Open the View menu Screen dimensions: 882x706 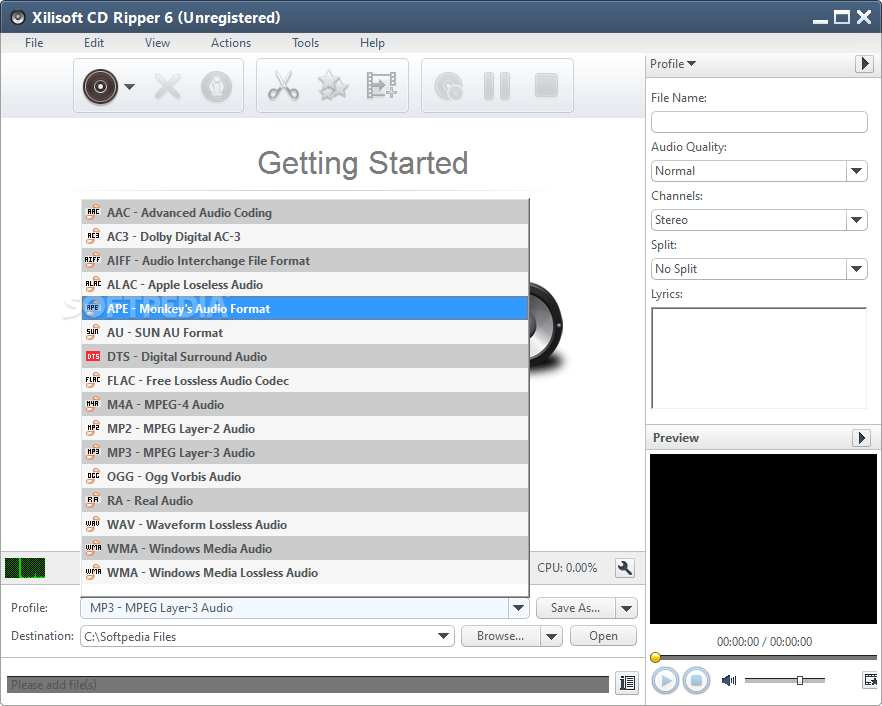158,43
